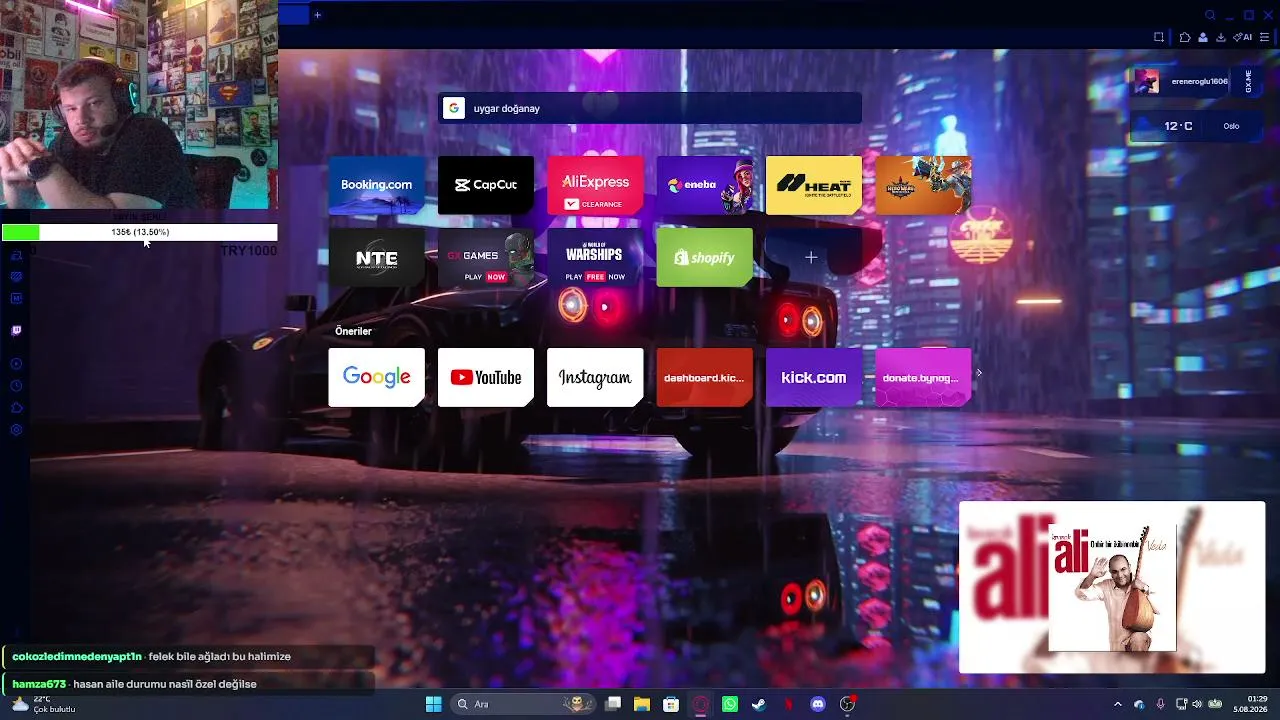Viewport: 1280px width, 720px height.
Task: Open the GX Games Play Now tile
Action: pos(486,258)
